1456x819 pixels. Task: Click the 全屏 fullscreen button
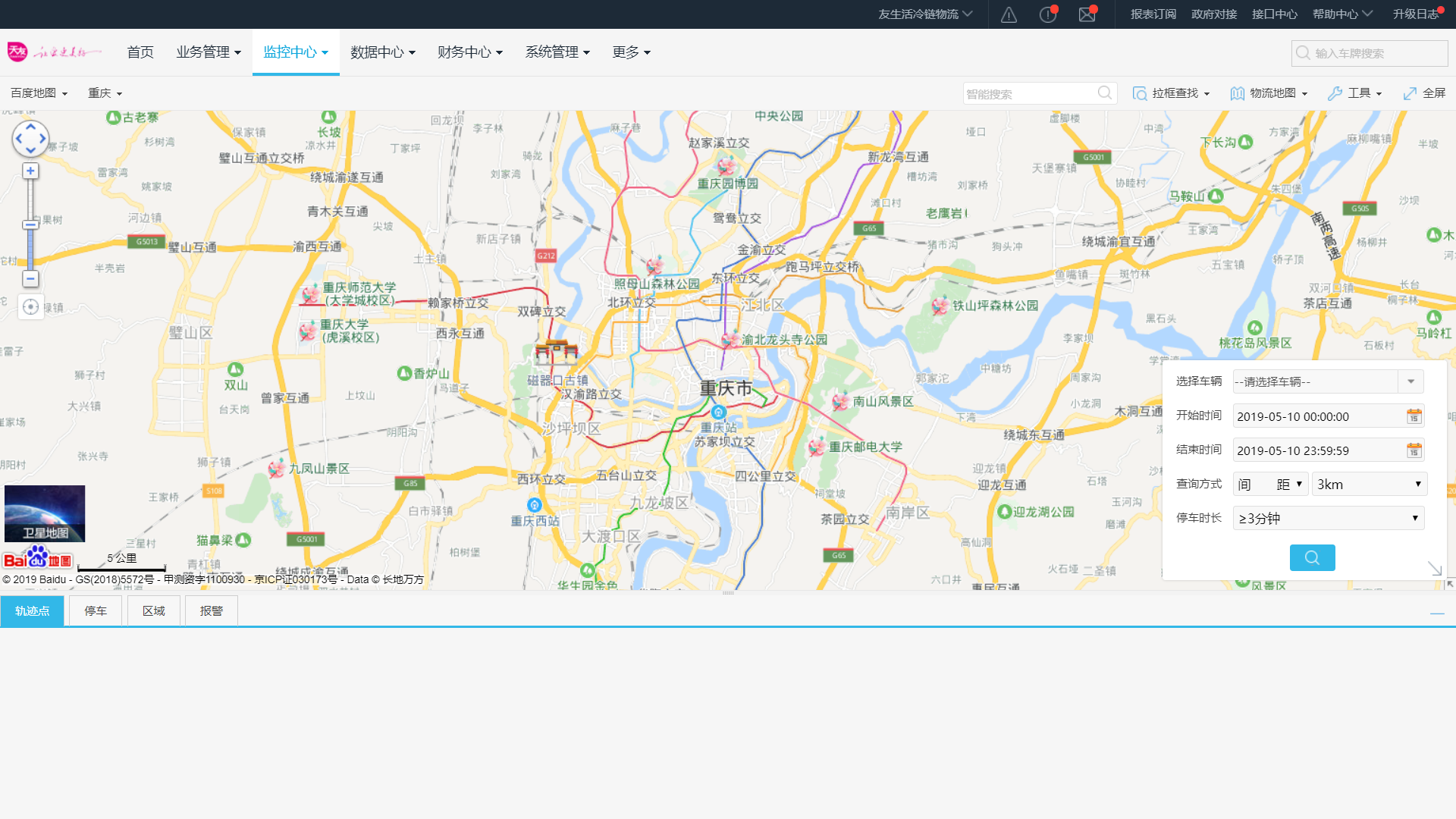pyautogui.click(x=1424, y=93)
